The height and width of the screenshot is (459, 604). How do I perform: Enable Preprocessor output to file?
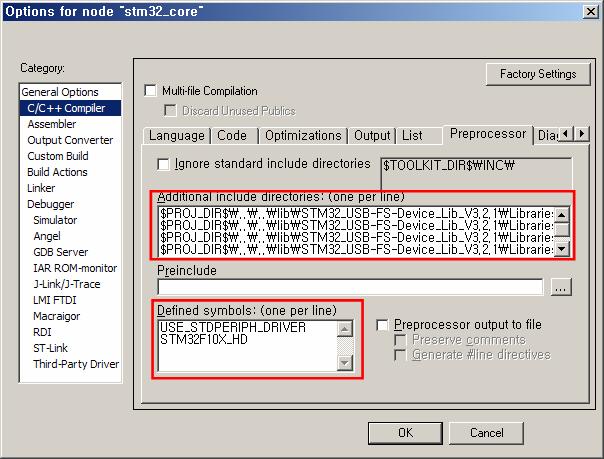tap(383, 325)
